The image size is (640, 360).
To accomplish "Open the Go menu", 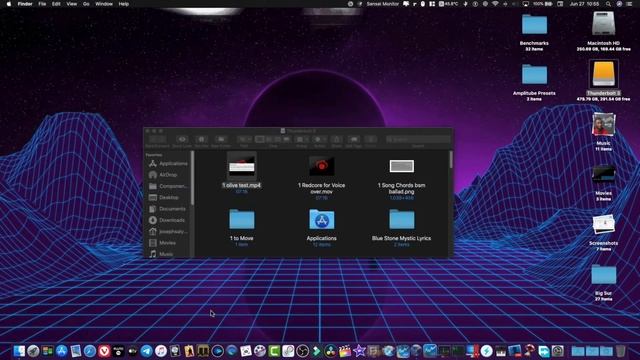I will point(86,4).
